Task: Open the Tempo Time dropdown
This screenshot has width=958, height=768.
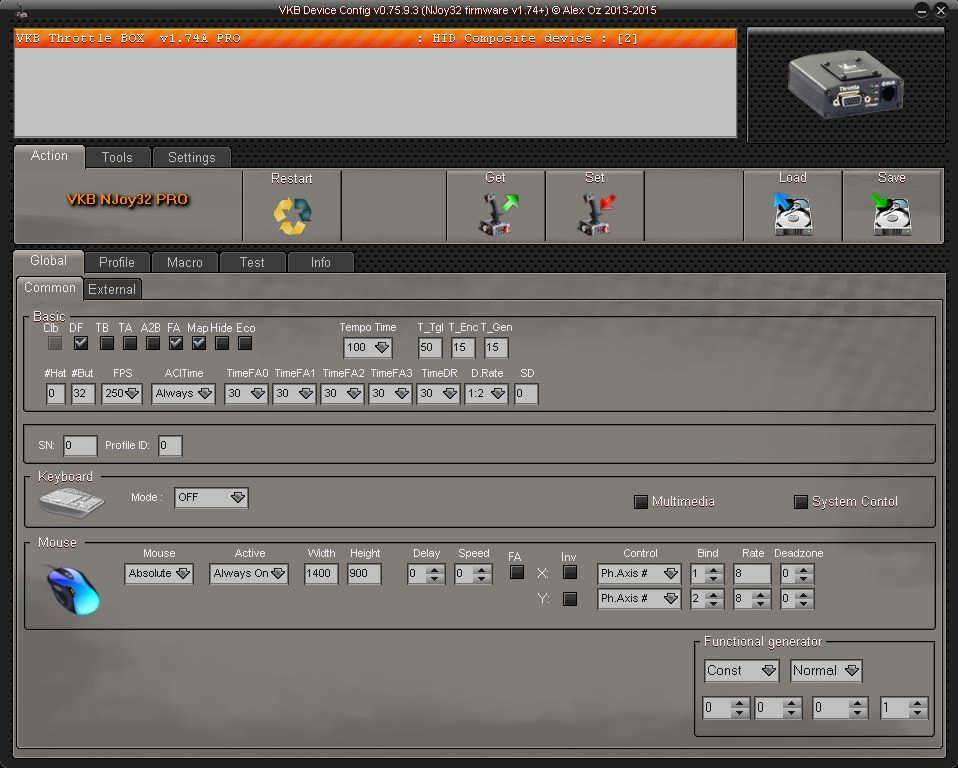Action: 368,348
